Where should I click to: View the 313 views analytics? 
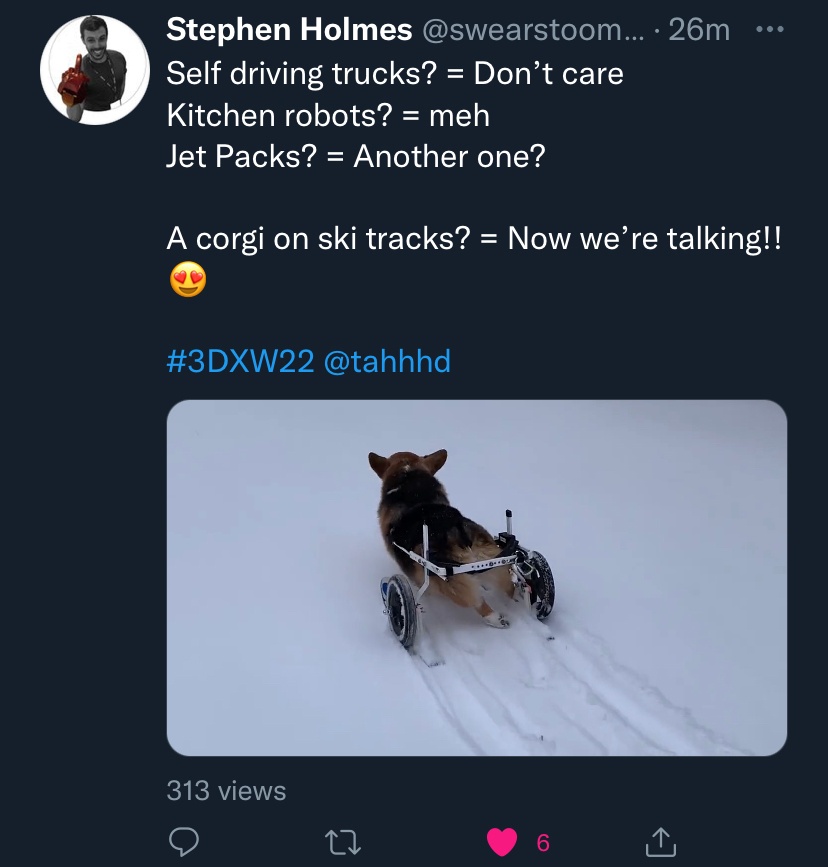(x=226, y=791)
